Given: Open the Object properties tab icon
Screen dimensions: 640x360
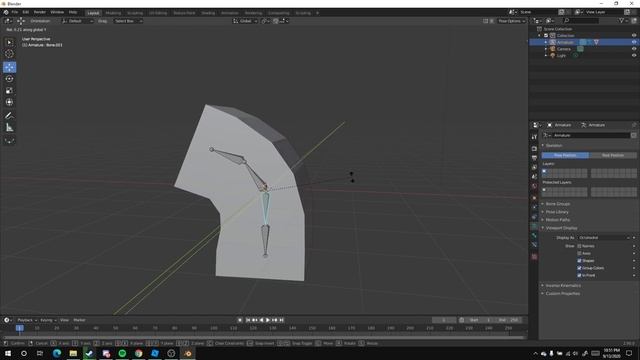Looking at the screenshot, I should click(x=534, y=198).
